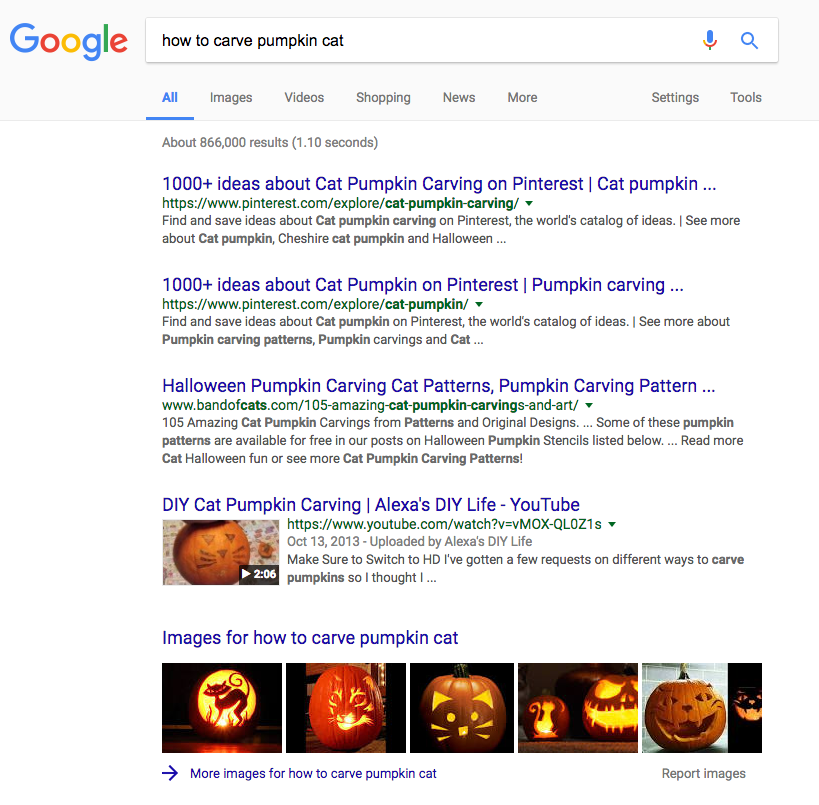Expand dropdown arrow next to youtube.com URL

tap(612, 524)
